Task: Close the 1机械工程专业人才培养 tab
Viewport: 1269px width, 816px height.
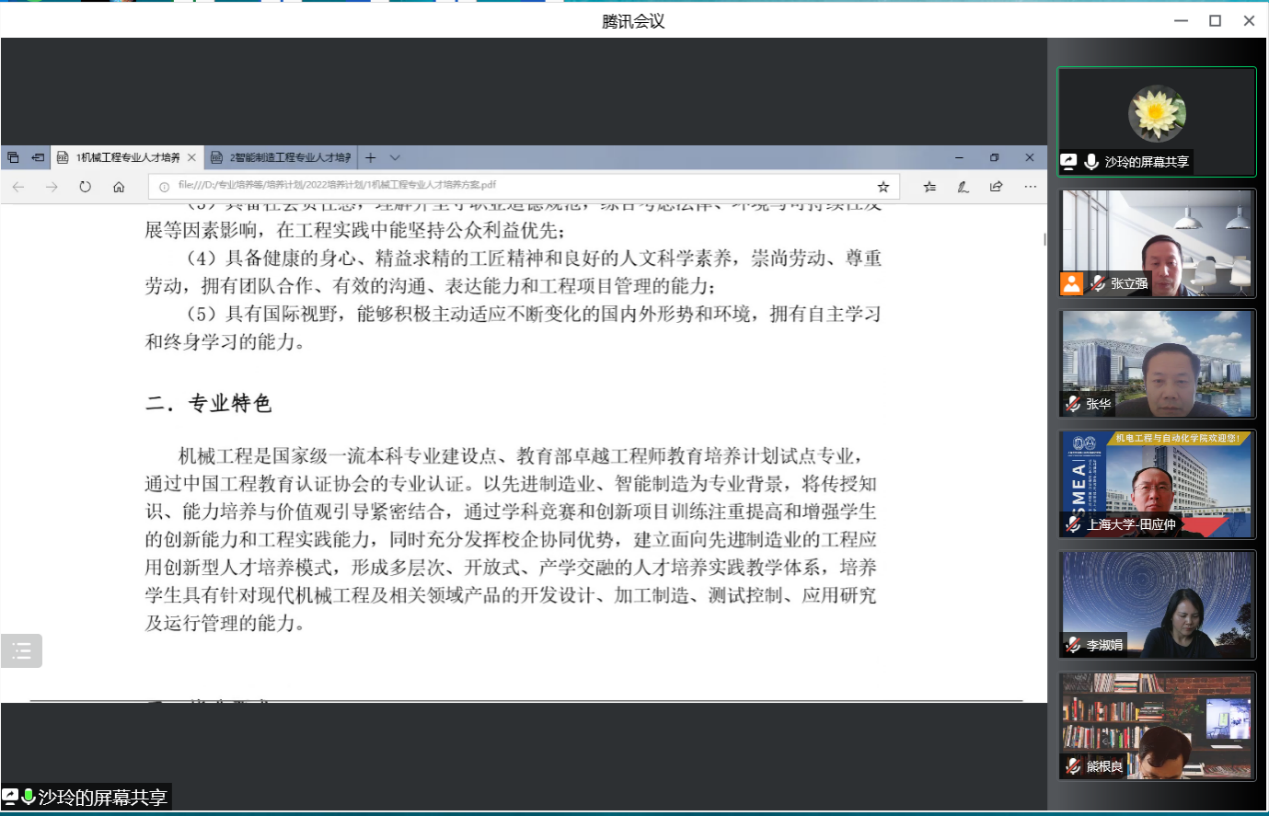Action: pyautogui.click(x=191, y=158)
